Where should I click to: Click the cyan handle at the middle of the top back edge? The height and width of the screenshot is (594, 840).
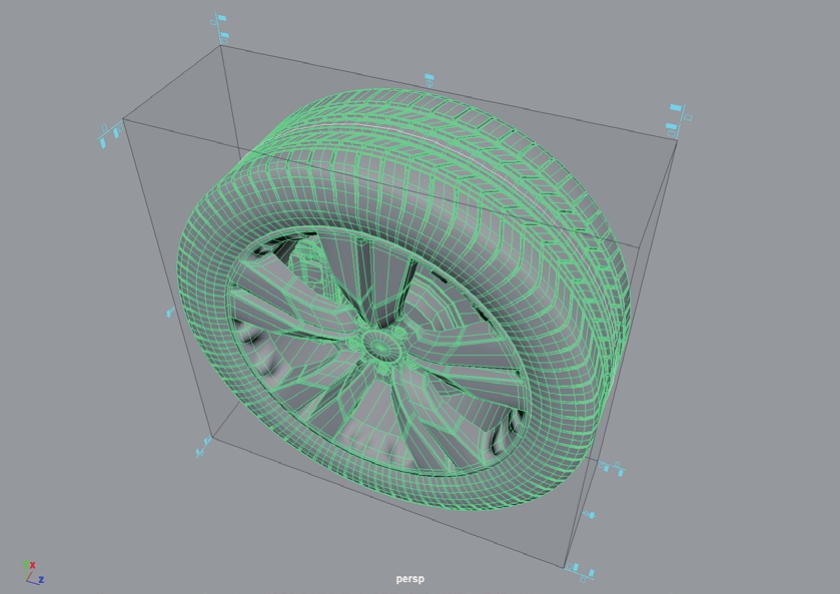pos(430,77)
